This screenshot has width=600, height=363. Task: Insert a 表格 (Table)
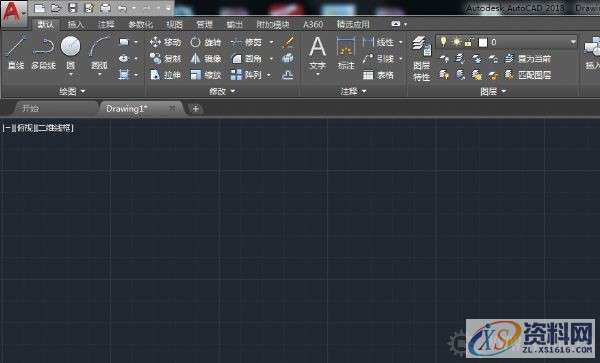click(x=378, y=75)
